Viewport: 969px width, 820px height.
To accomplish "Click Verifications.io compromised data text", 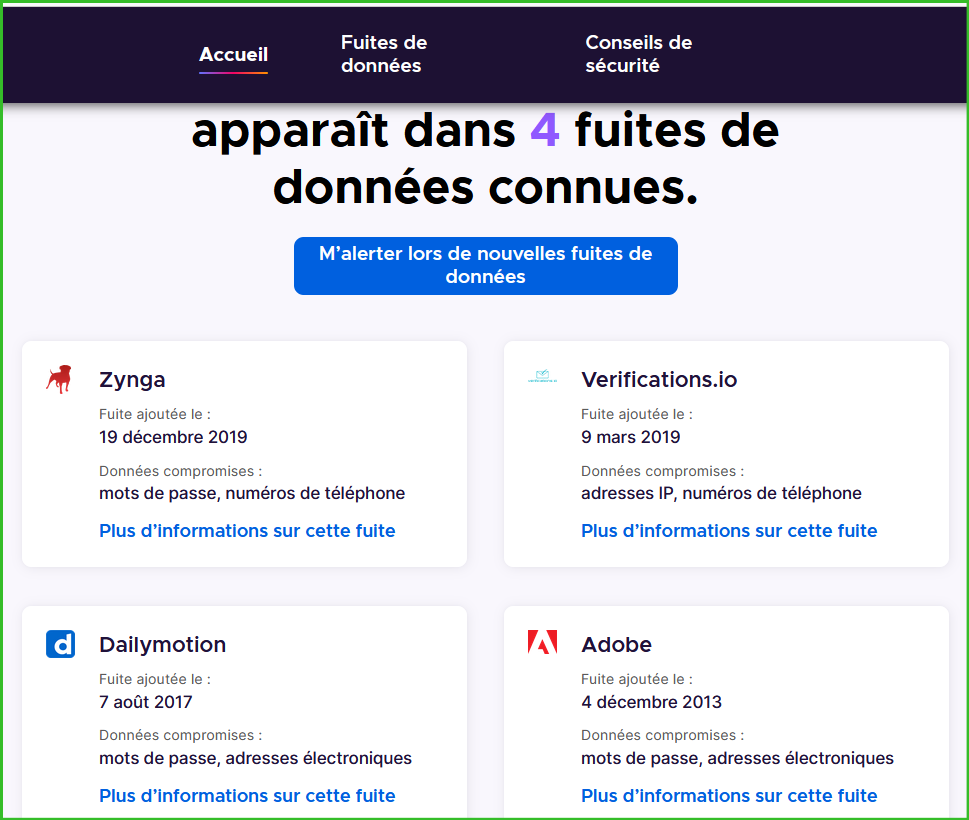I will click(721, 493).
